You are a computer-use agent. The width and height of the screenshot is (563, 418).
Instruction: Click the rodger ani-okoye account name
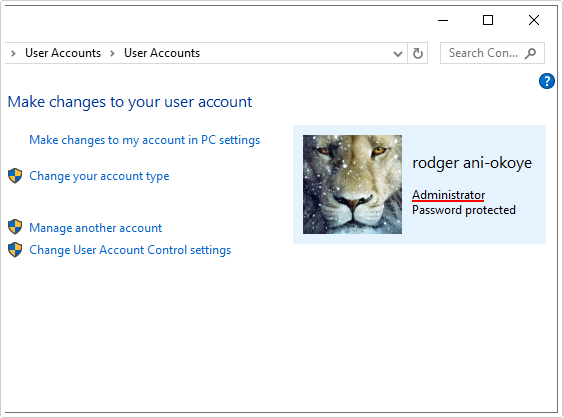click(472, 163)
